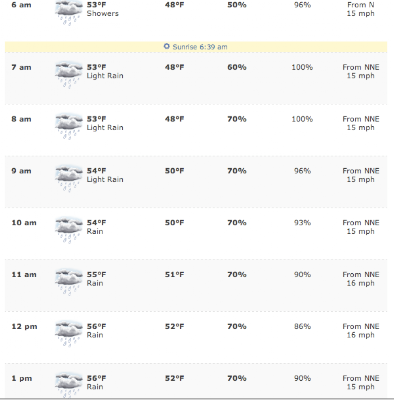Click the 56°F Rain forecast at 12 pm
The width and height of the screenshot is (394, 400).
coord(96,331)
